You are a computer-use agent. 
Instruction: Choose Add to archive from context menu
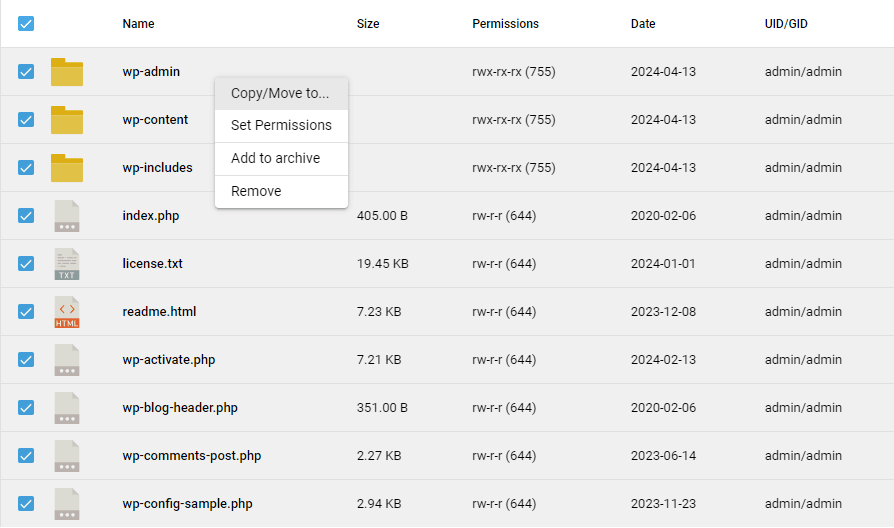point(281,159)
